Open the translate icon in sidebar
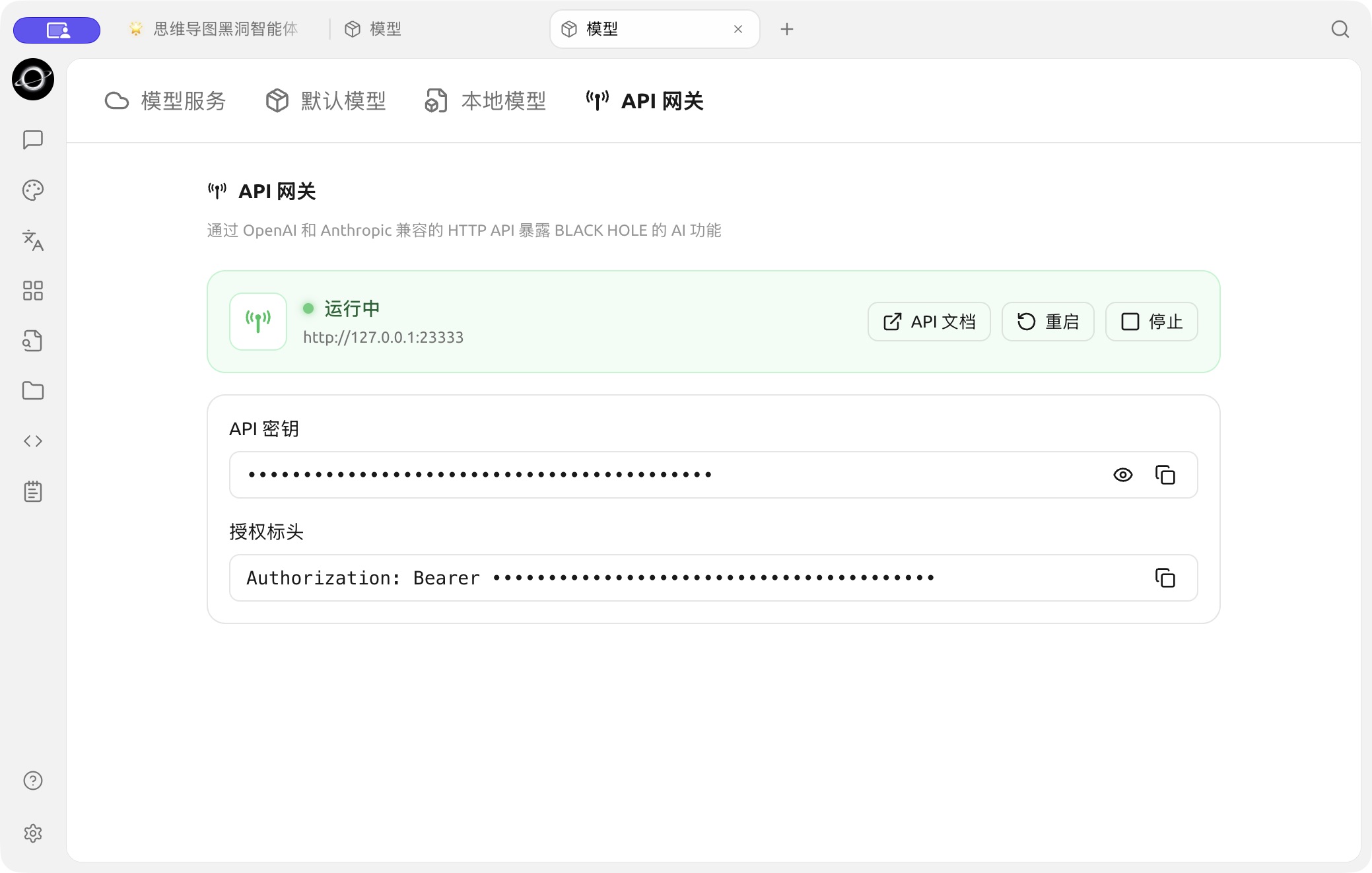 pos(33,240)
